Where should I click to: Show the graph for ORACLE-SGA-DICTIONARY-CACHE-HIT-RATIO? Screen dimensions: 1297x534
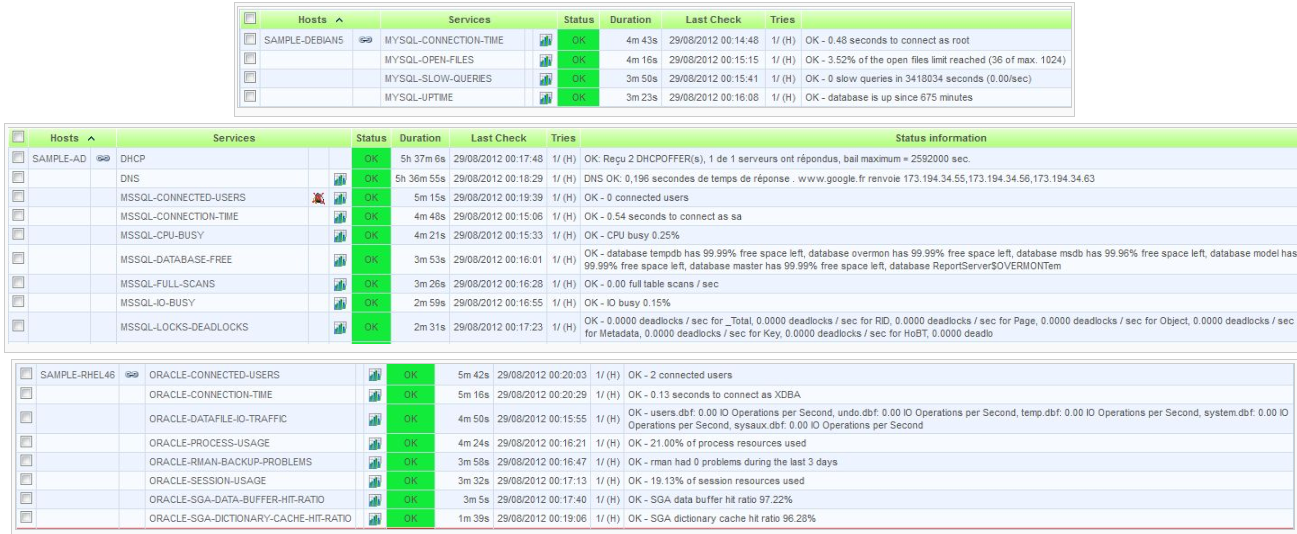pos(375,519)
